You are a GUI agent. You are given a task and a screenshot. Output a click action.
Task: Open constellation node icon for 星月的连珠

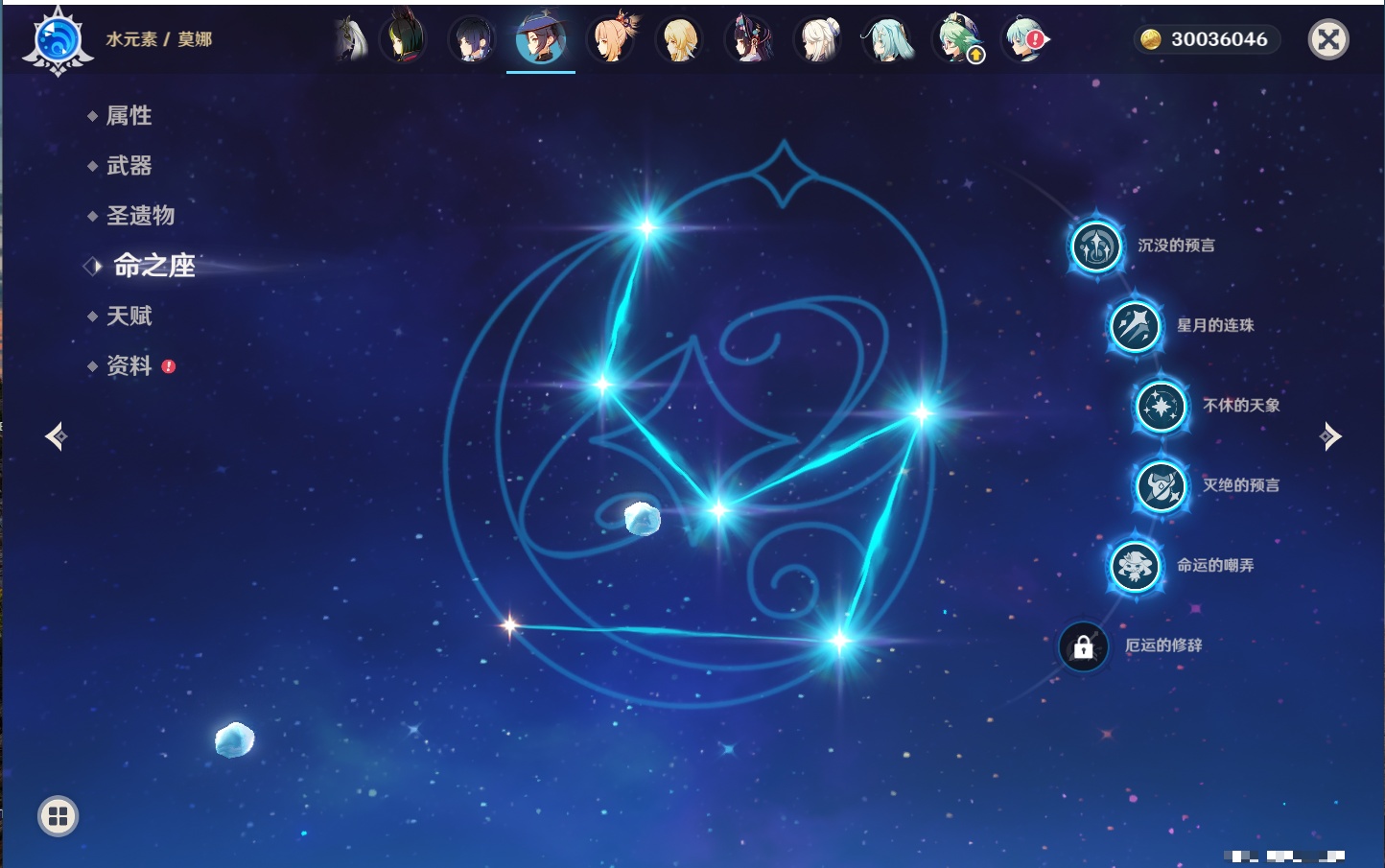pos(1135,326)
